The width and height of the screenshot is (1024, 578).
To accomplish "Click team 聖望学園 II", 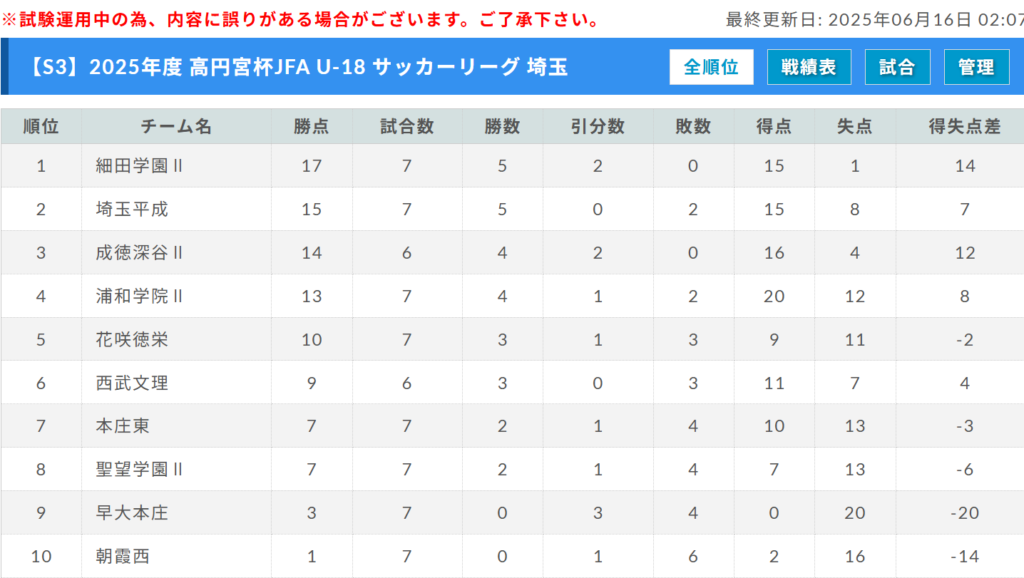I will coord(139,469).
